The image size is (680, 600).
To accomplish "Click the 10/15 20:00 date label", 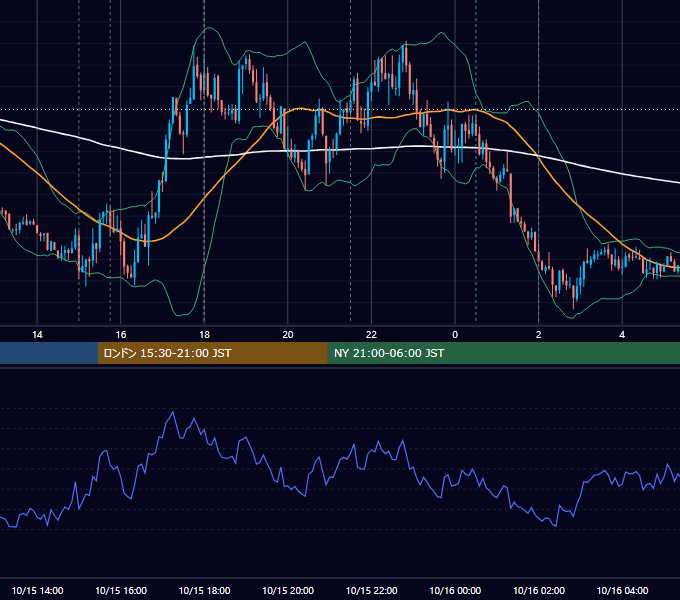I will [288, 590].
